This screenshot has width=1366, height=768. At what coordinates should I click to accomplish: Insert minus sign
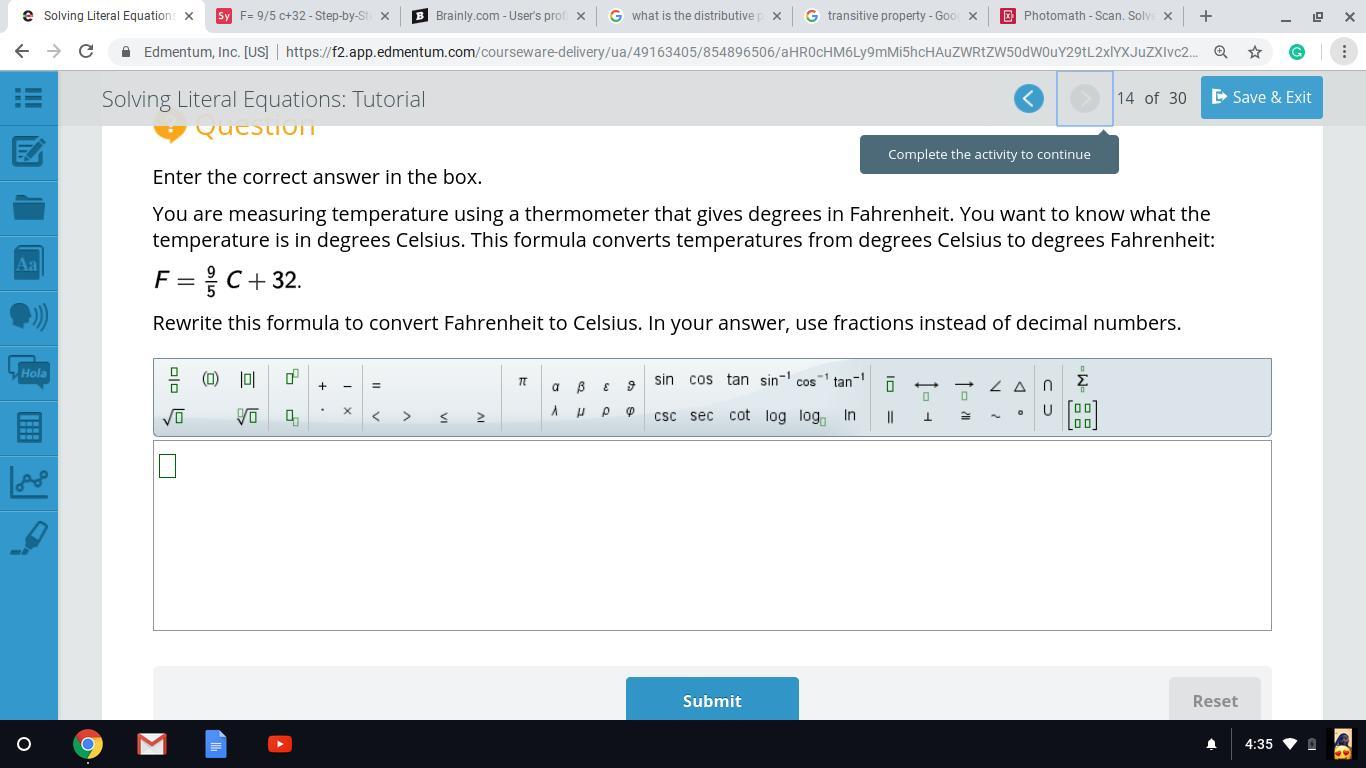pyautogui.click(x=347, y=386)
